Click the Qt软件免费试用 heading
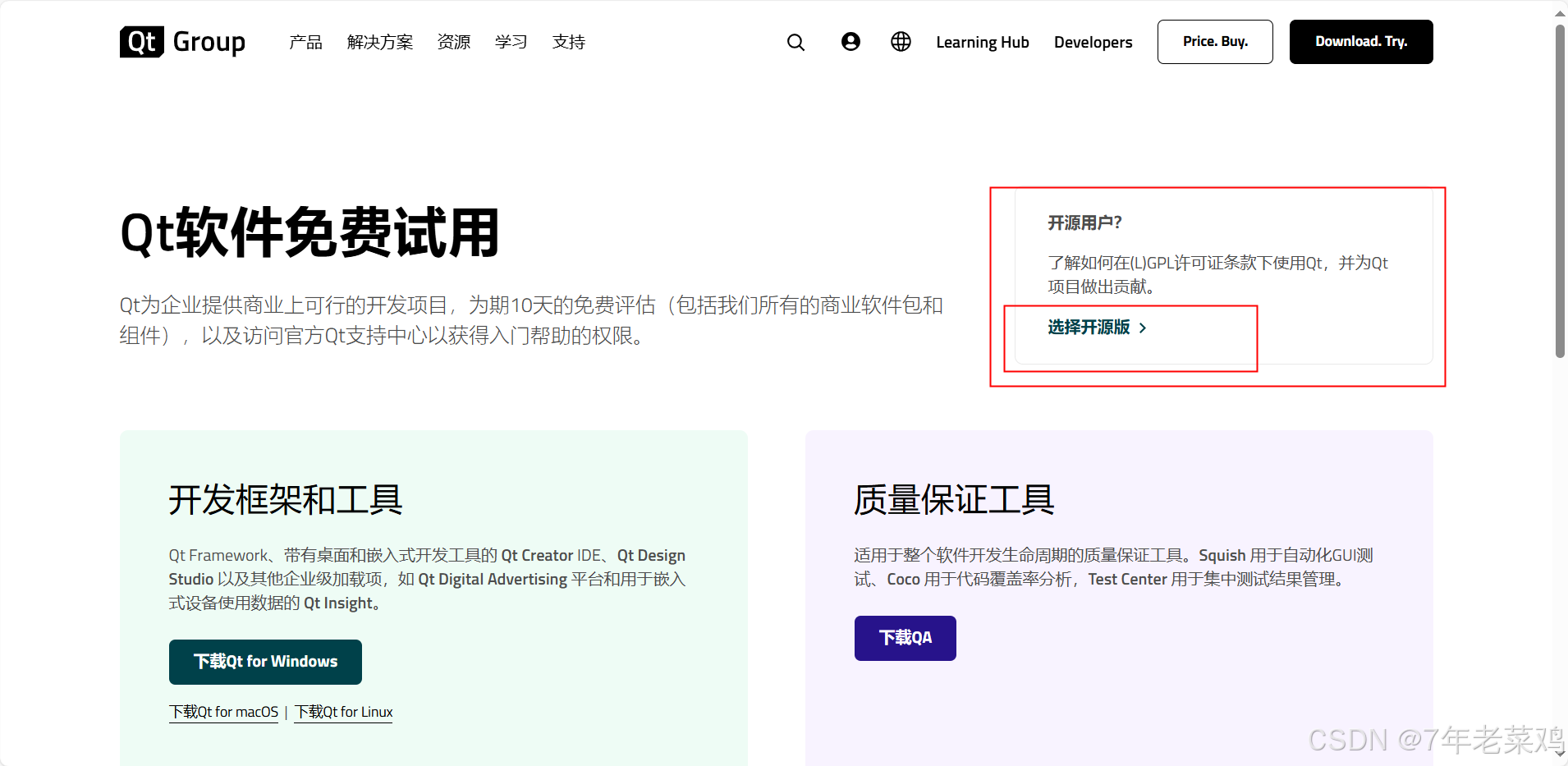 [310, 233]
